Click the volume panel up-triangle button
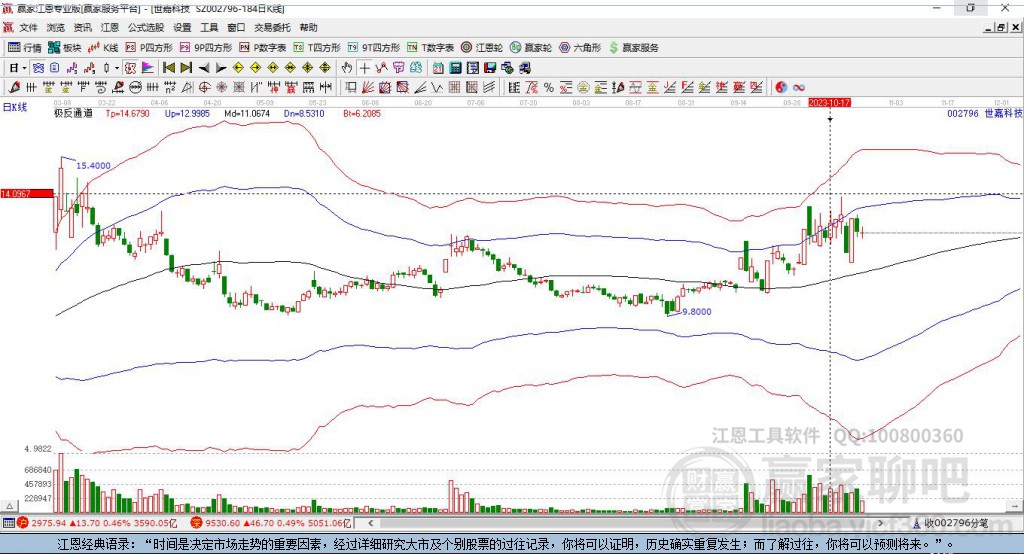This screenshot has width=1024, height=554. tap(9, 506)
